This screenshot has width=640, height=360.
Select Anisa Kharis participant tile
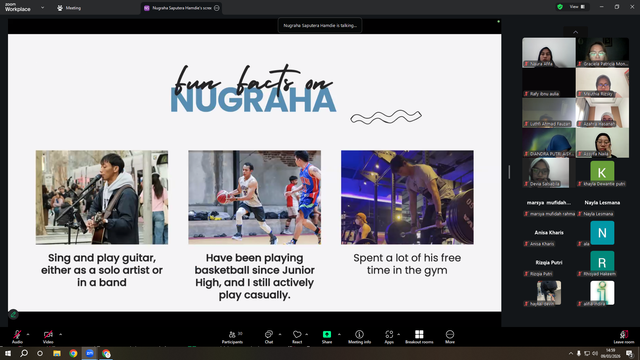(x=549, y=233)
